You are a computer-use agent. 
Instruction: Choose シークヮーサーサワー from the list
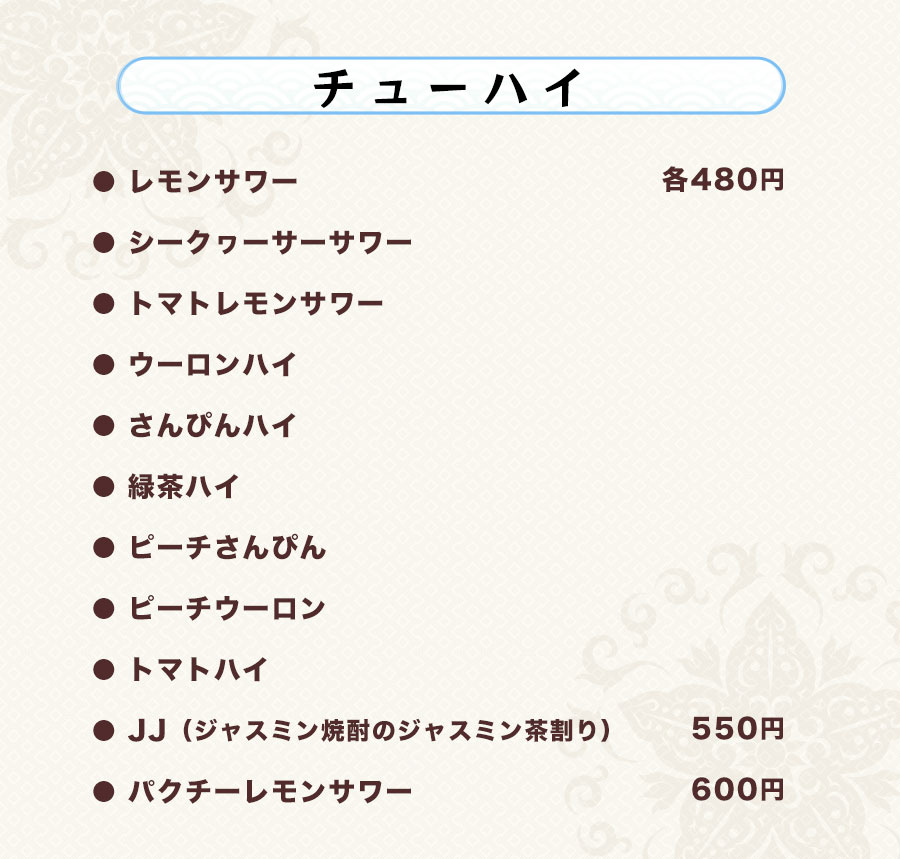tap(270, 243)
